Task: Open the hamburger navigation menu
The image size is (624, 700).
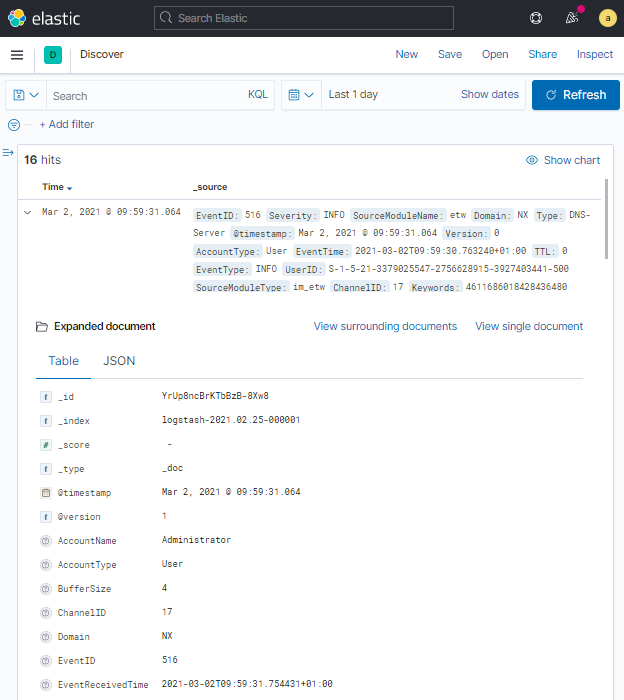Action: click(x=17, y=55)
